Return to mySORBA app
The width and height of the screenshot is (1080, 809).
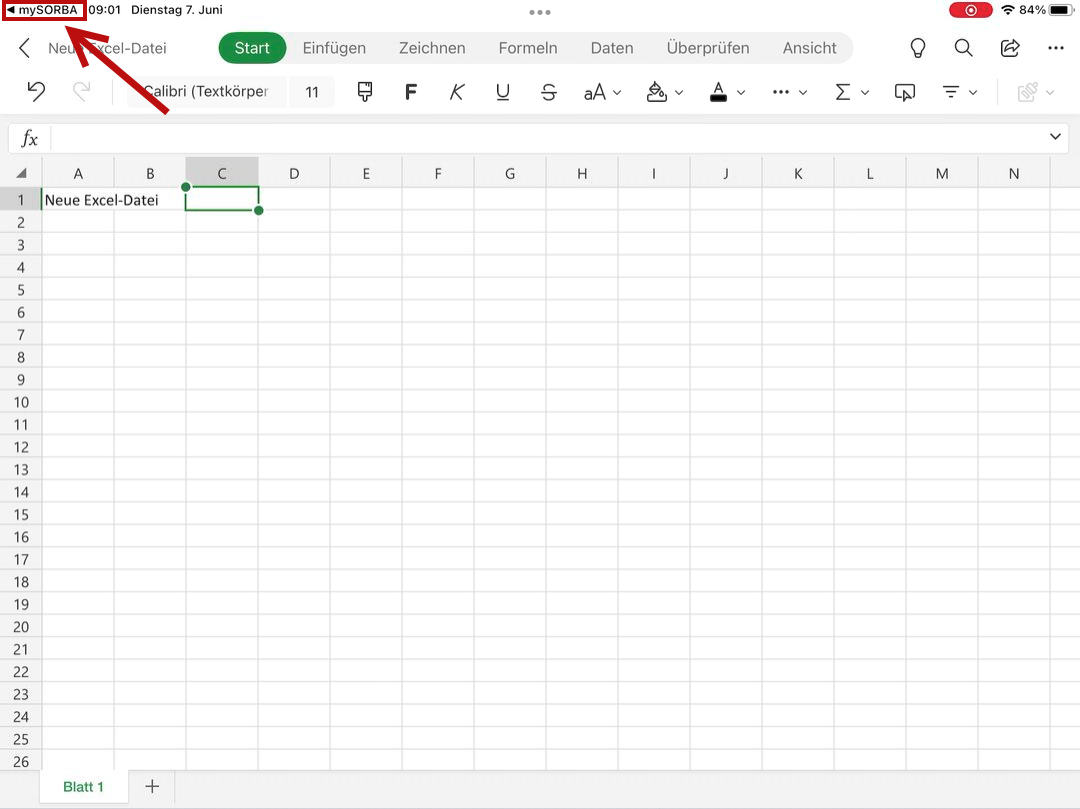(x=43, y=10)
